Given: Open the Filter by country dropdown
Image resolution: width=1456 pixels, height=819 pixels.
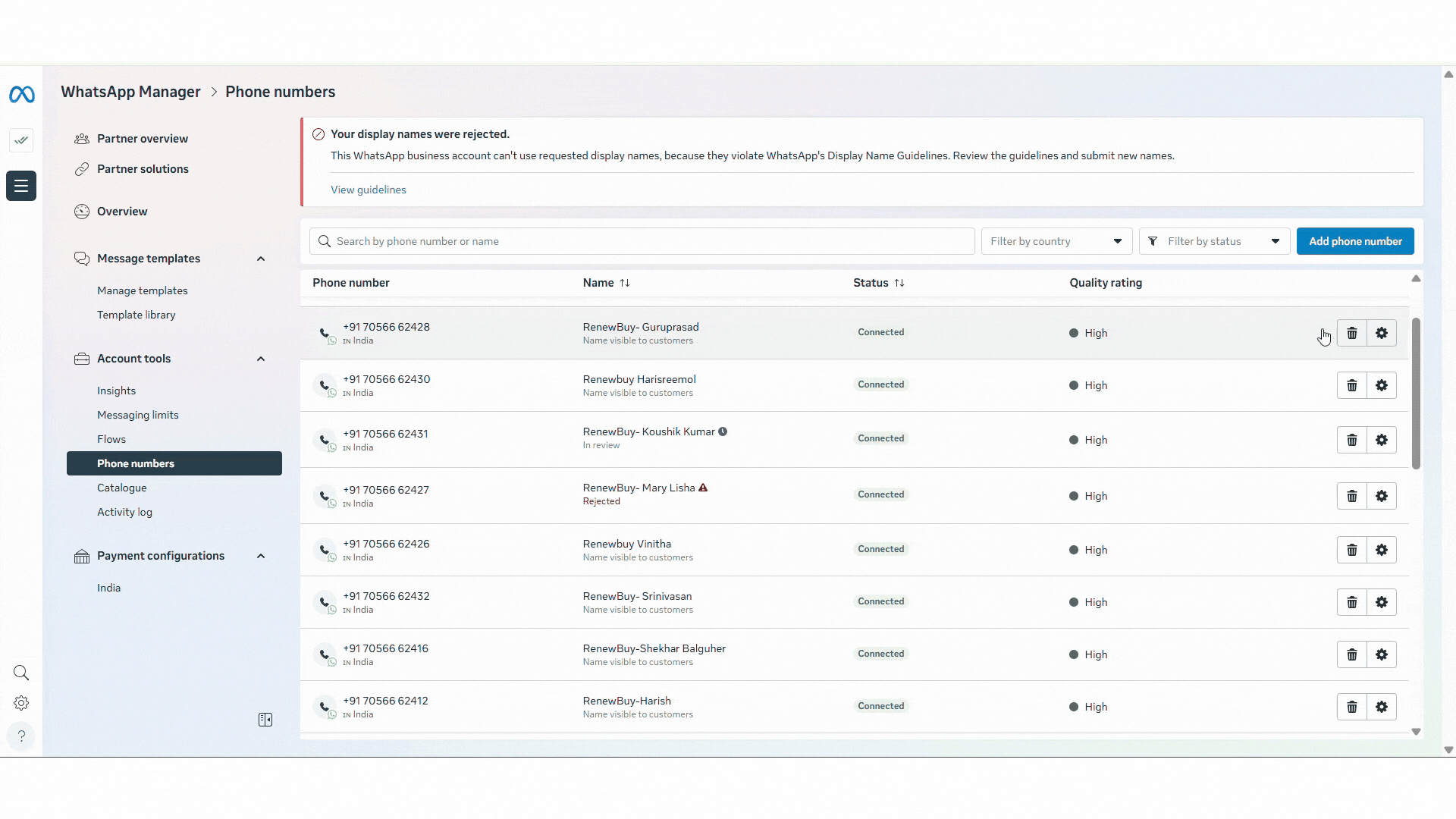Looking at the screenshot, I should coord(1056,241).
